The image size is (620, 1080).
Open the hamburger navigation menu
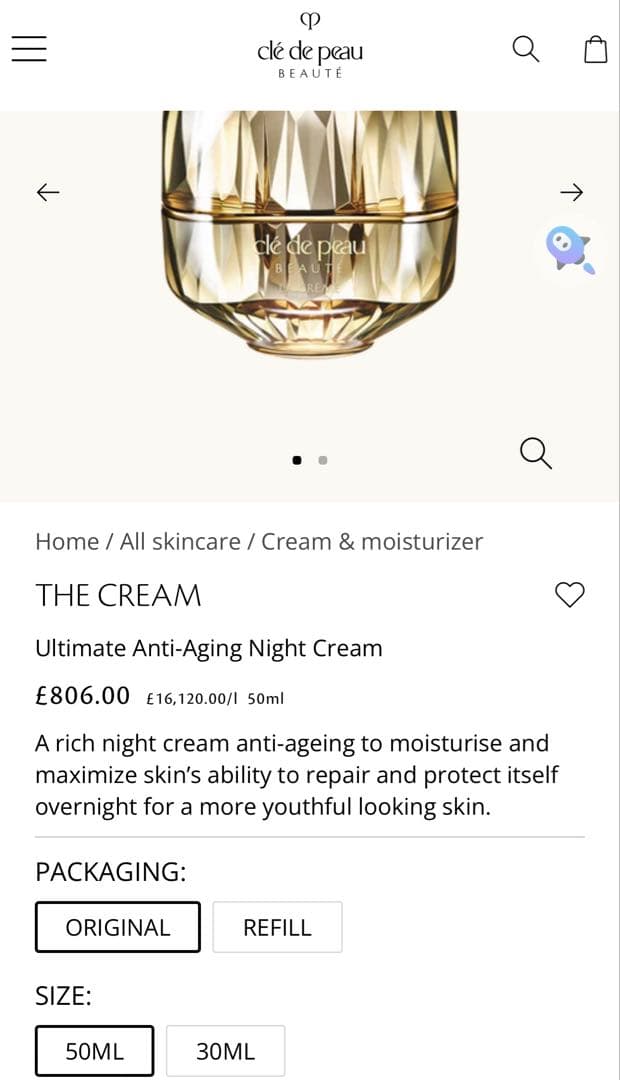[30, 49]
